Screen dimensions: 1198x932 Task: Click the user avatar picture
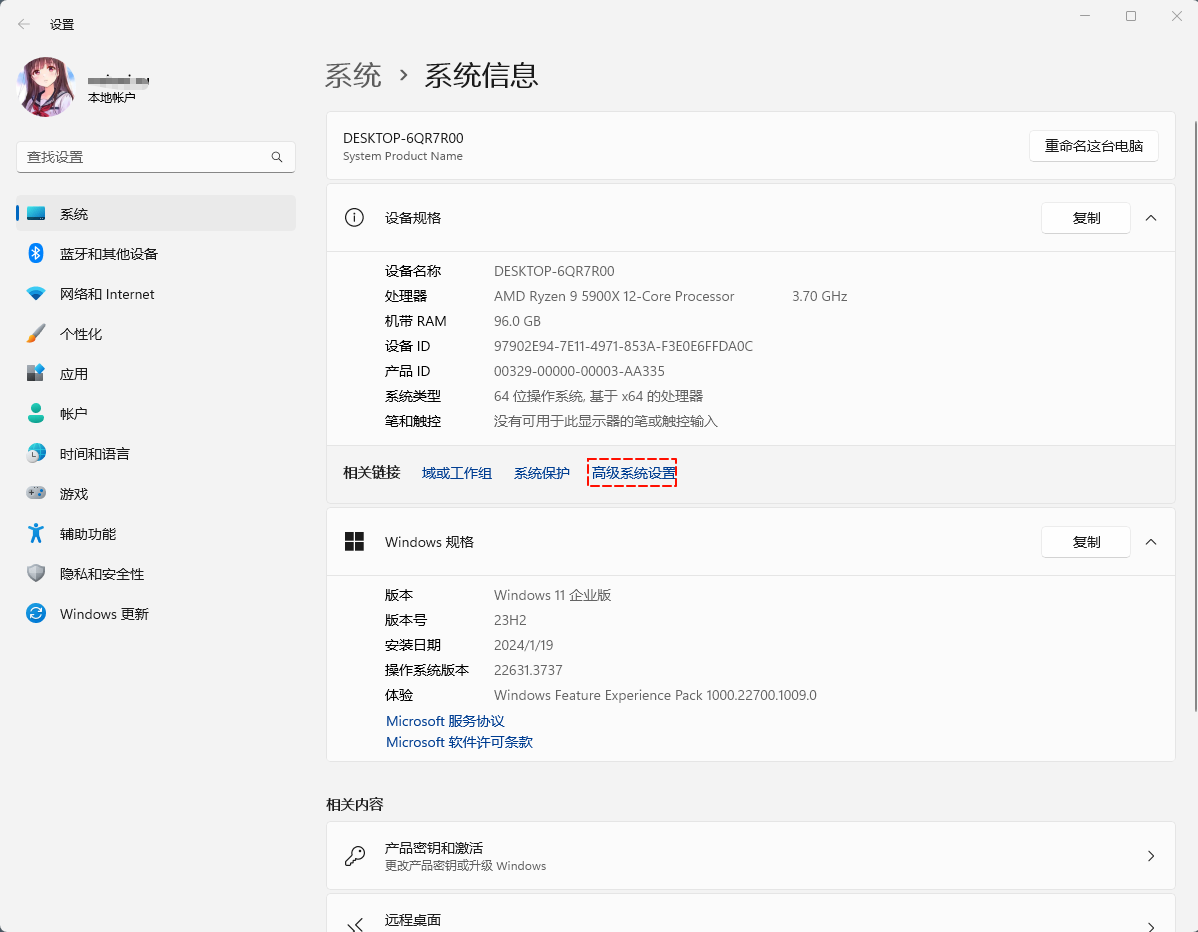click(x=45, y=87)
